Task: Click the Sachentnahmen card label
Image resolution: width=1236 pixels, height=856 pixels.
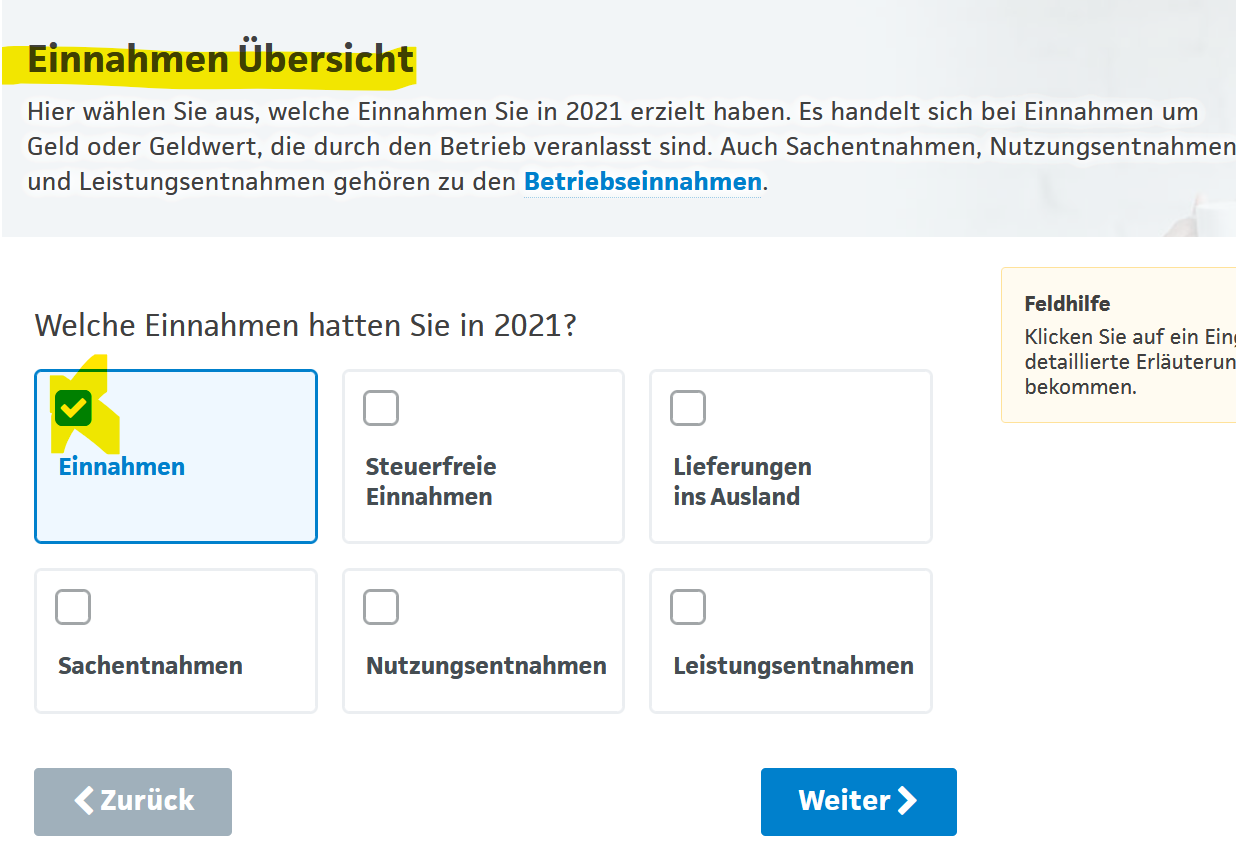Action: click(150, 666)
